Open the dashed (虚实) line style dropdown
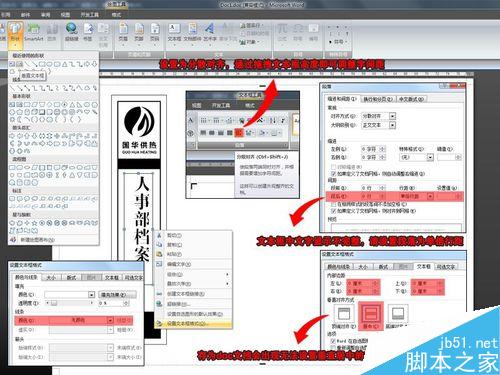500x375 pixels. (x=110, y=330)
